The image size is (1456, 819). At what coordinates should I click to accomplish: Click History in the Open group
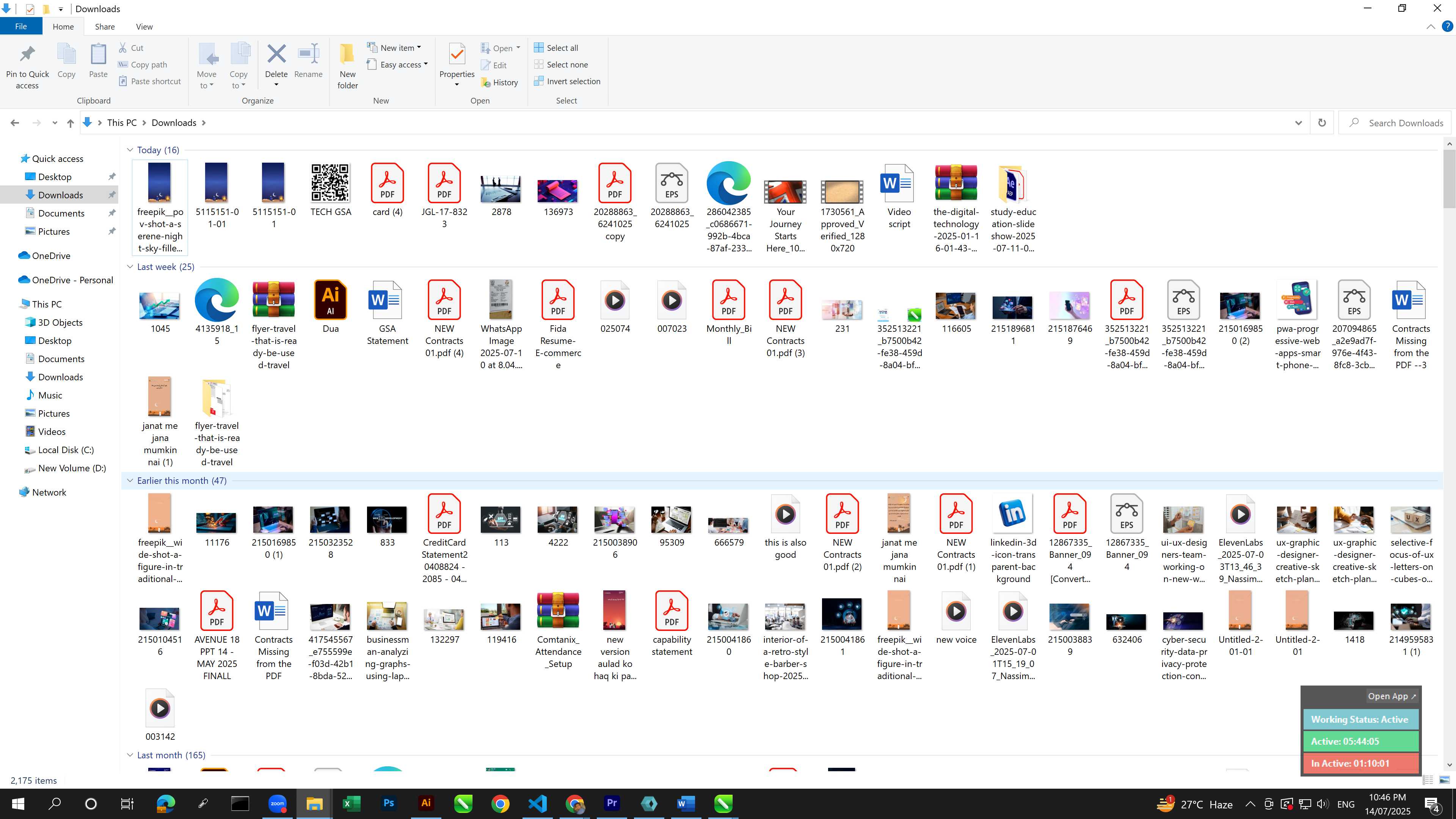click(x=499, y=83)
